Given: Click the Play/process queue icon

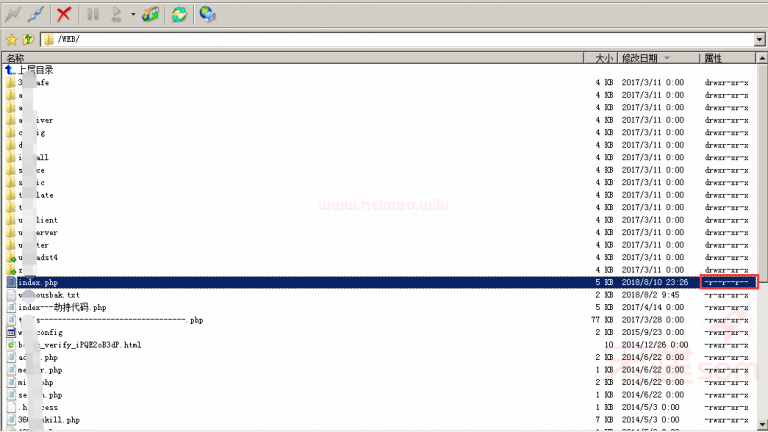Looking at the screenshot, I should (115, 14).
